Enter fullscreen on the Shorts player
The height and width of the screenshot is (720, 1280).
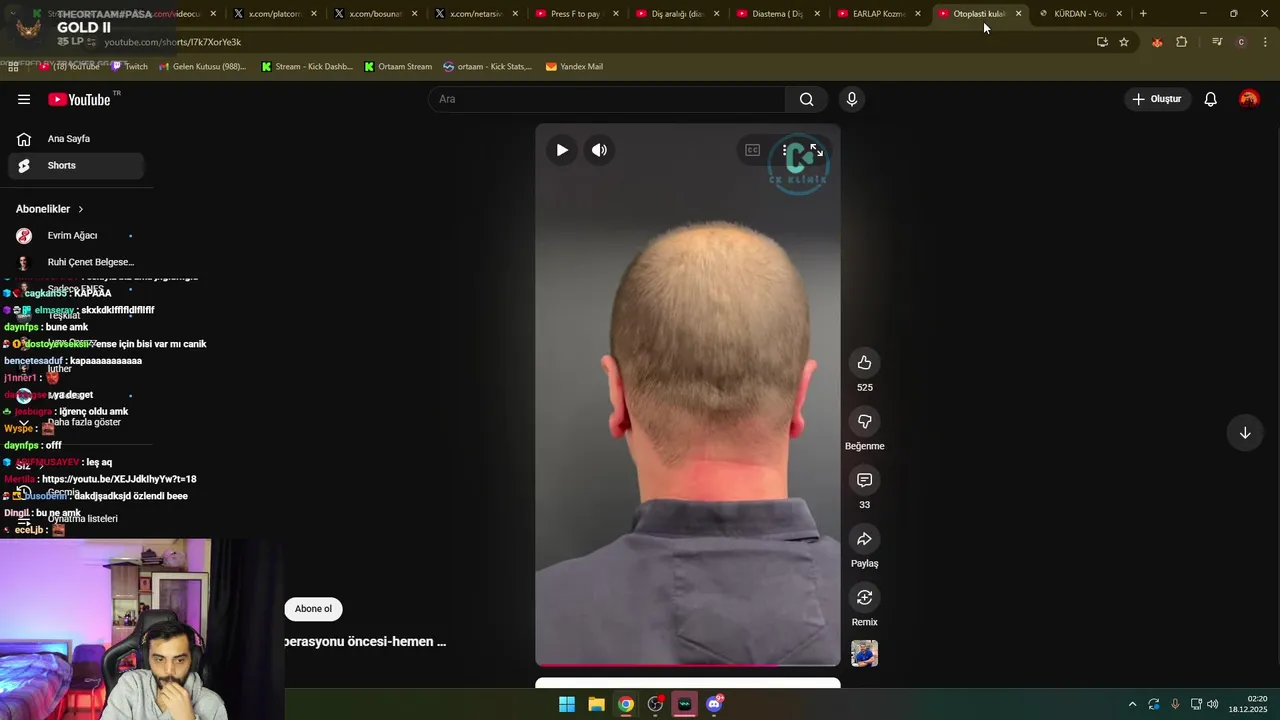click(x=816, y=150)
